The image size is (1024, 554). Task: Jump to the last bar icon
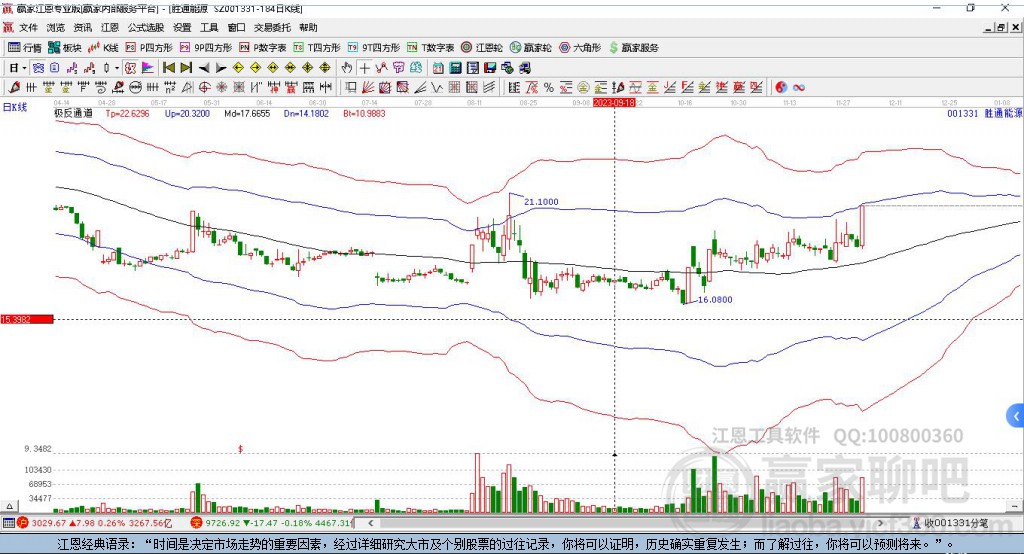[186, 68]
